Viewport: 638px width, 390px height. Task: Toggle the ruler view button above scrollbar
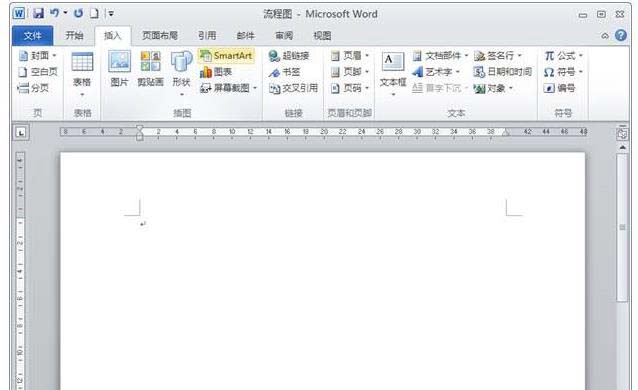coord(622,134)
